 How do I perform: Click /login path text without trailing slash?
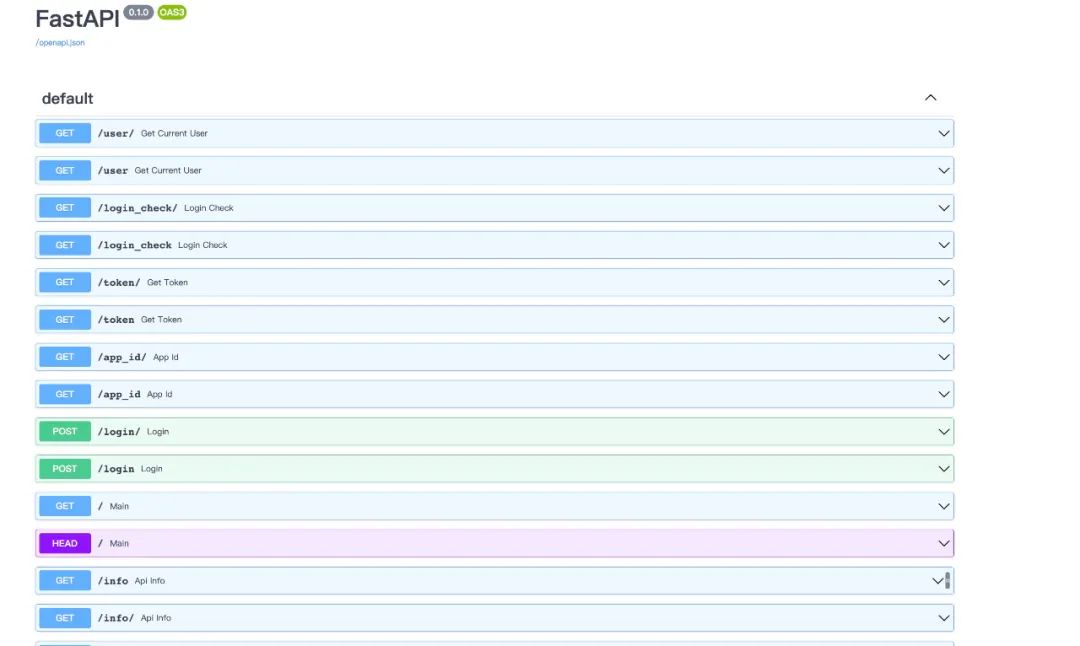point(116,469)
